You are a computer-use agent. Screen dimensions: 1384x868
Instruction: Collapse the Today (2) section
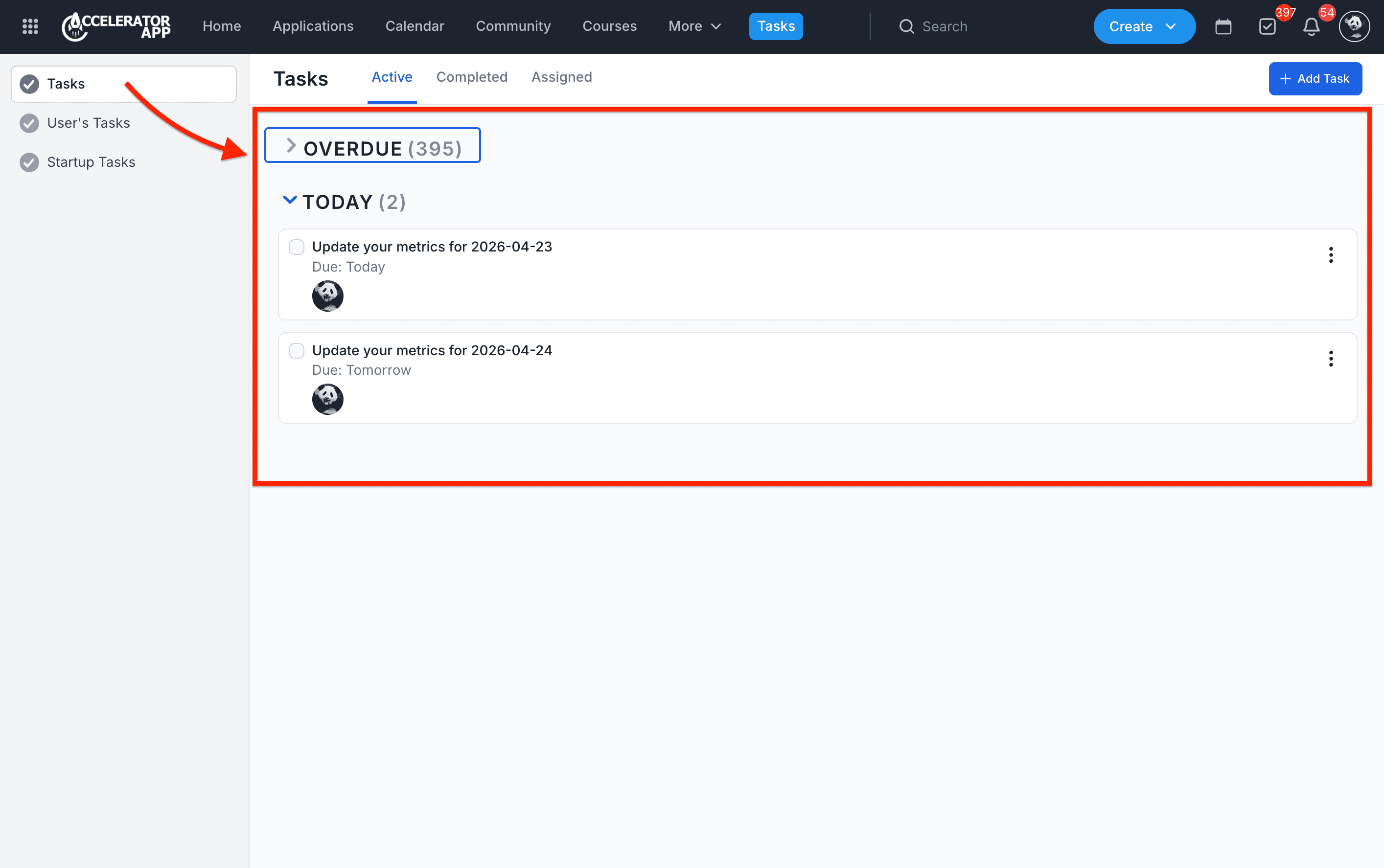(x=345, y=202)
